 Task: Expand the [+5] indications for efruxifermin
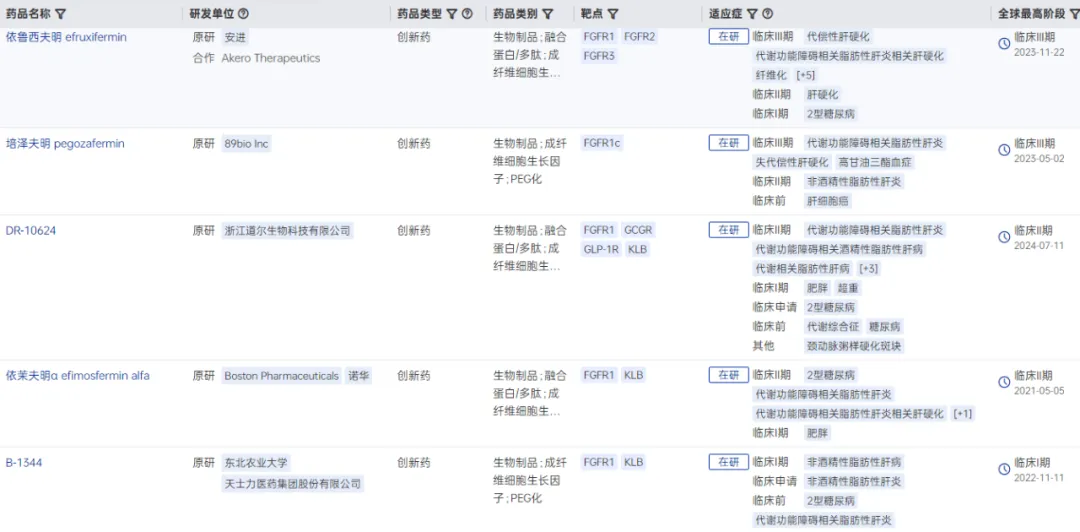(806, 75)
